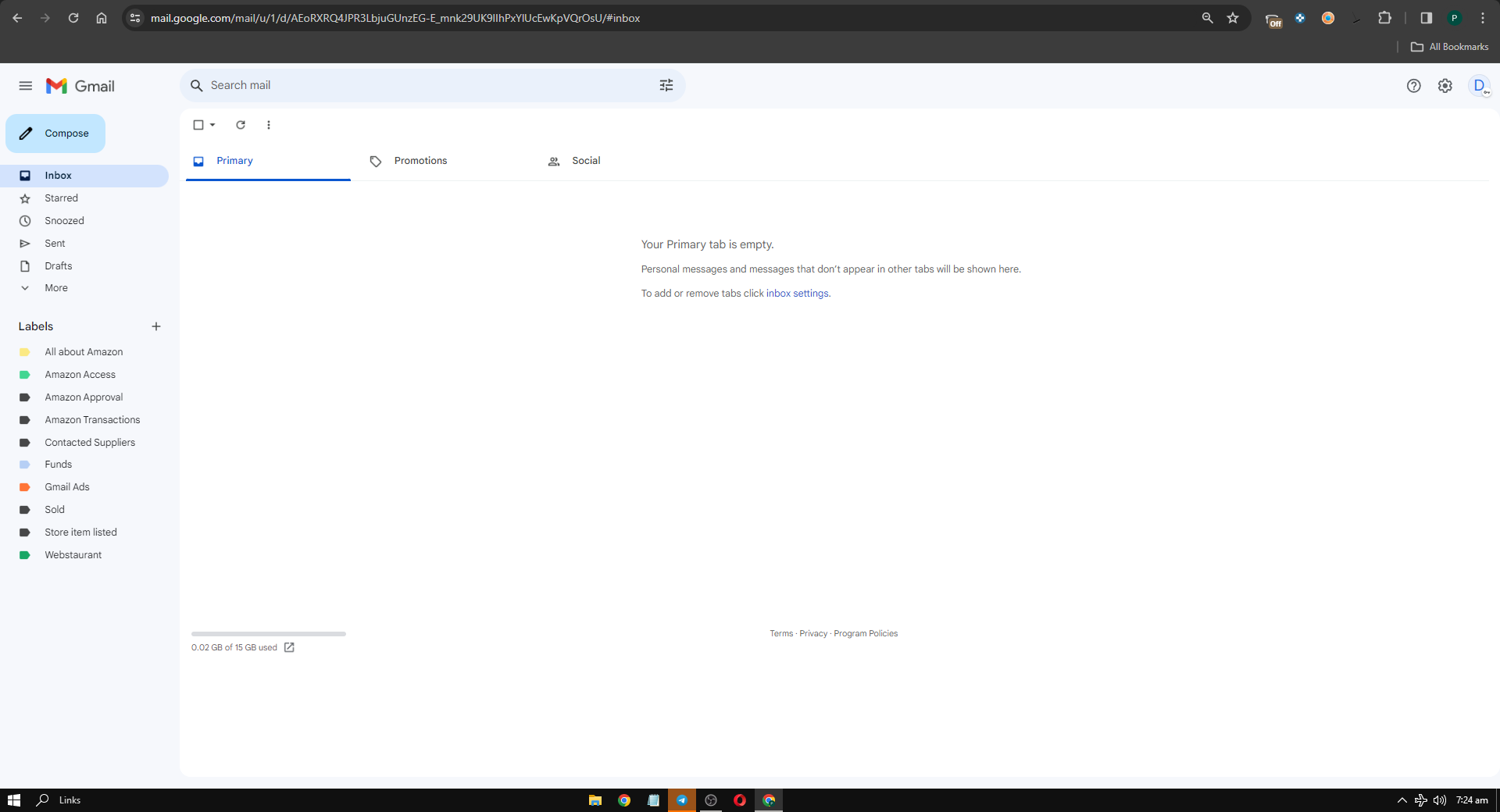Go to browser home page
The width and height of the screenshot is (1500, 812).
coord(102,18)
